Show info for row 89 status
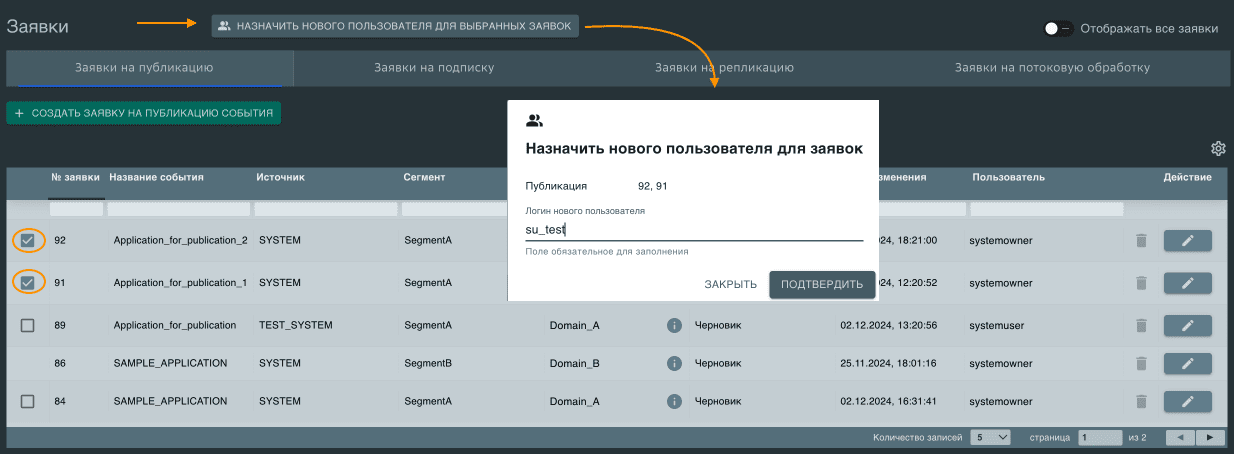The width and height of the screenshot is (1234, 454). coord(674,325)
